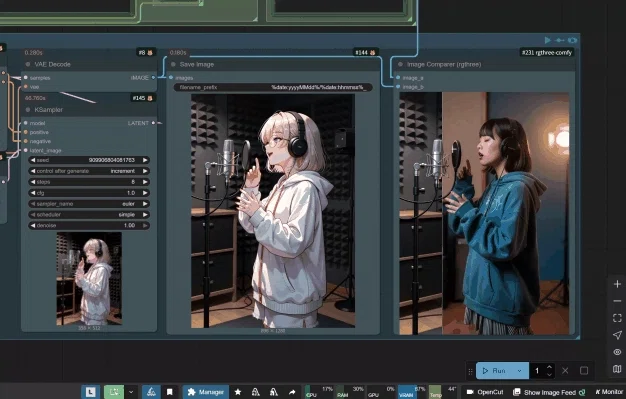Grab the drag handle dots left of Run
626x399 pixels.
point(470,371)
